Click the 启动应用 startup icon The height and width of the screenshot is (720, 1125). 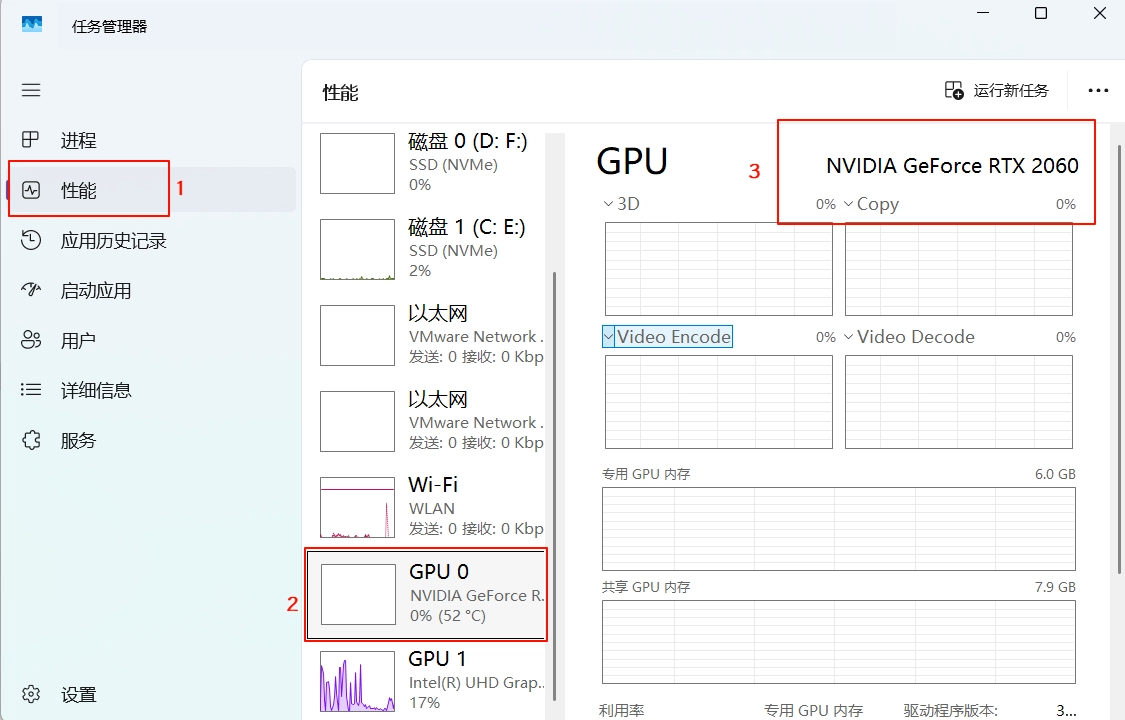[x=31, y=290]
